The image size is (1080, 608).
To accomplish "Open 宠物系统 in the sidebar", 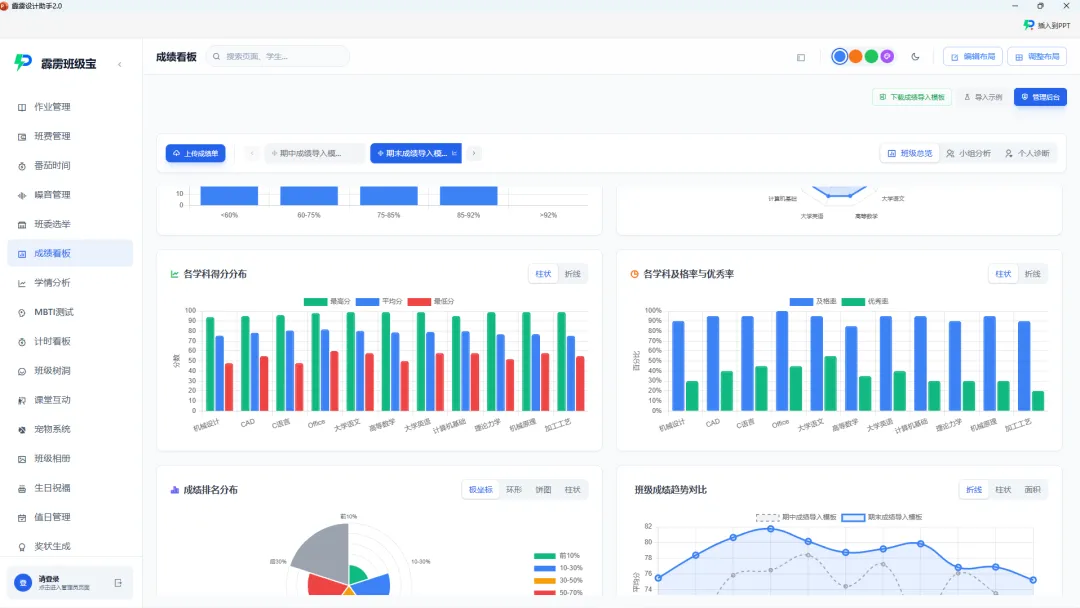I will click(70, 429).
